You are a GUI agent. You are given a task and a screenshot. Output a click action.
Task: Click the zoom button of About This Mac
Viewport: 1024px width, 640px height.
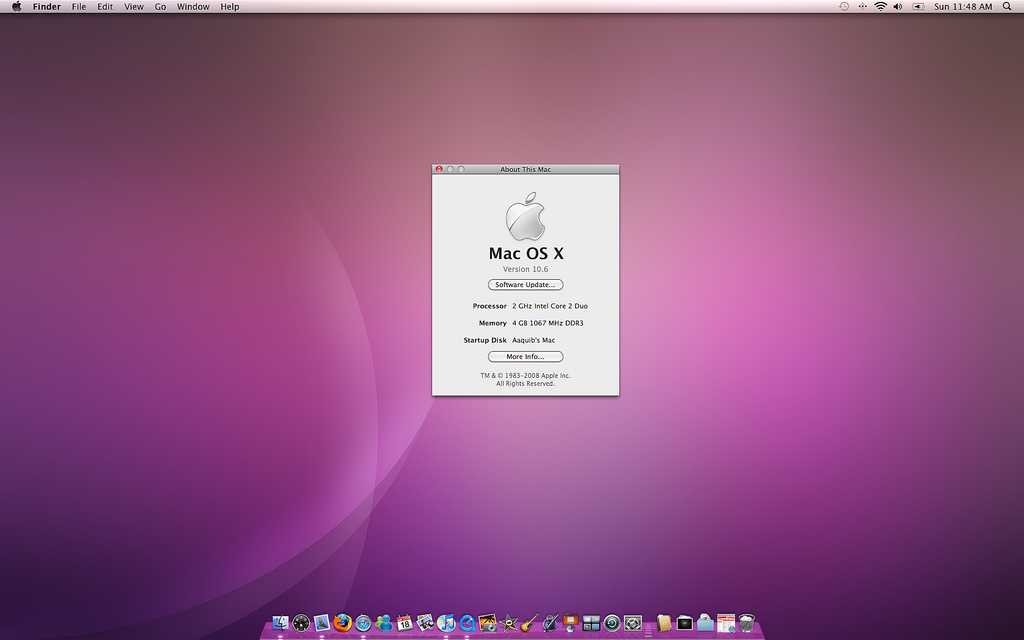461,169
